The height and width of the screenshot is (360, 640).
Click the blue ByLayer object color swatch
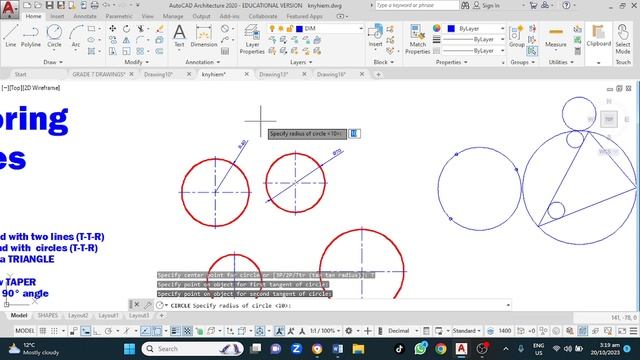(x=451, y=29)
